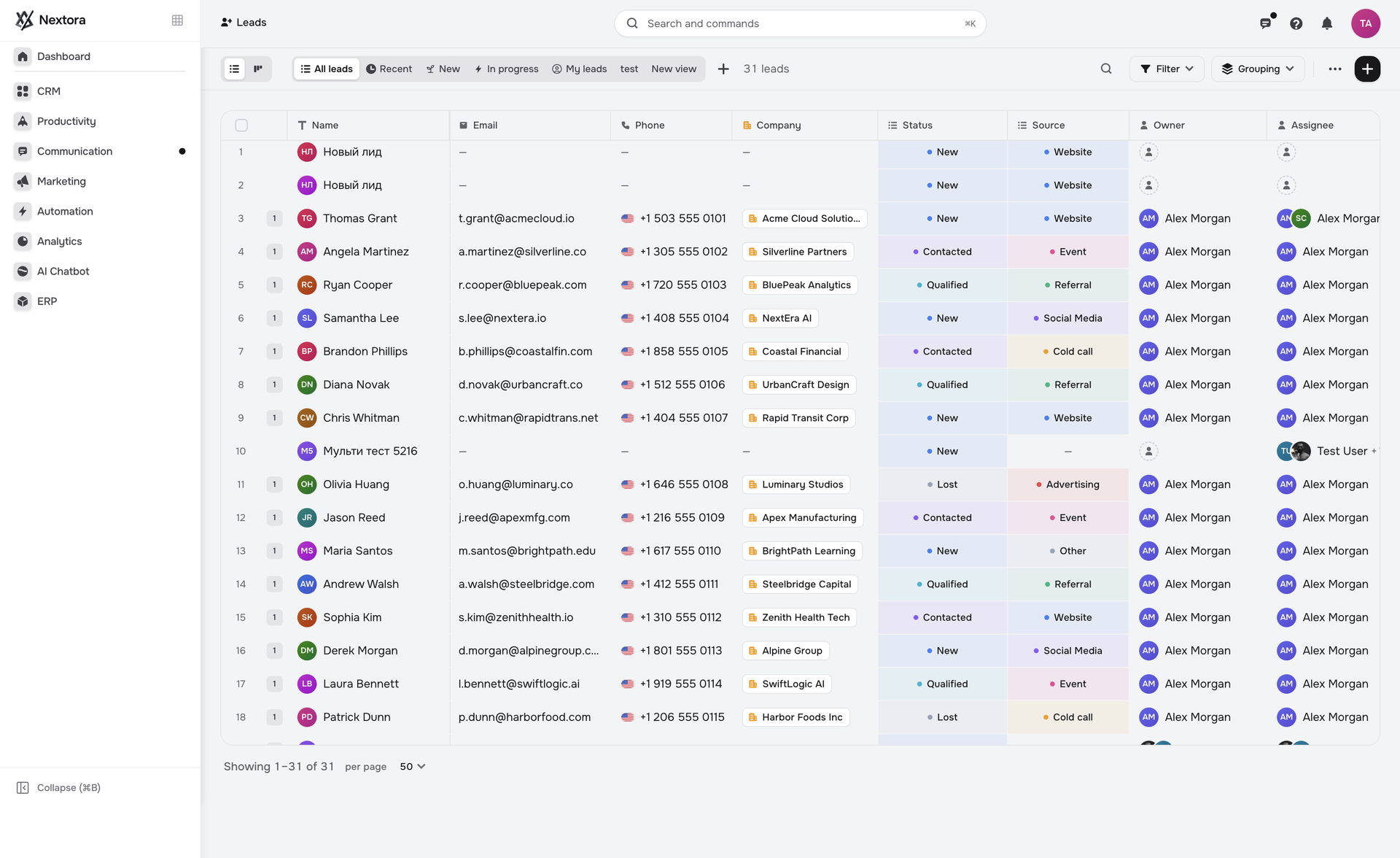1400x858 pixels.
Task: Select the All leads view tab
Action: coord(327,69)
